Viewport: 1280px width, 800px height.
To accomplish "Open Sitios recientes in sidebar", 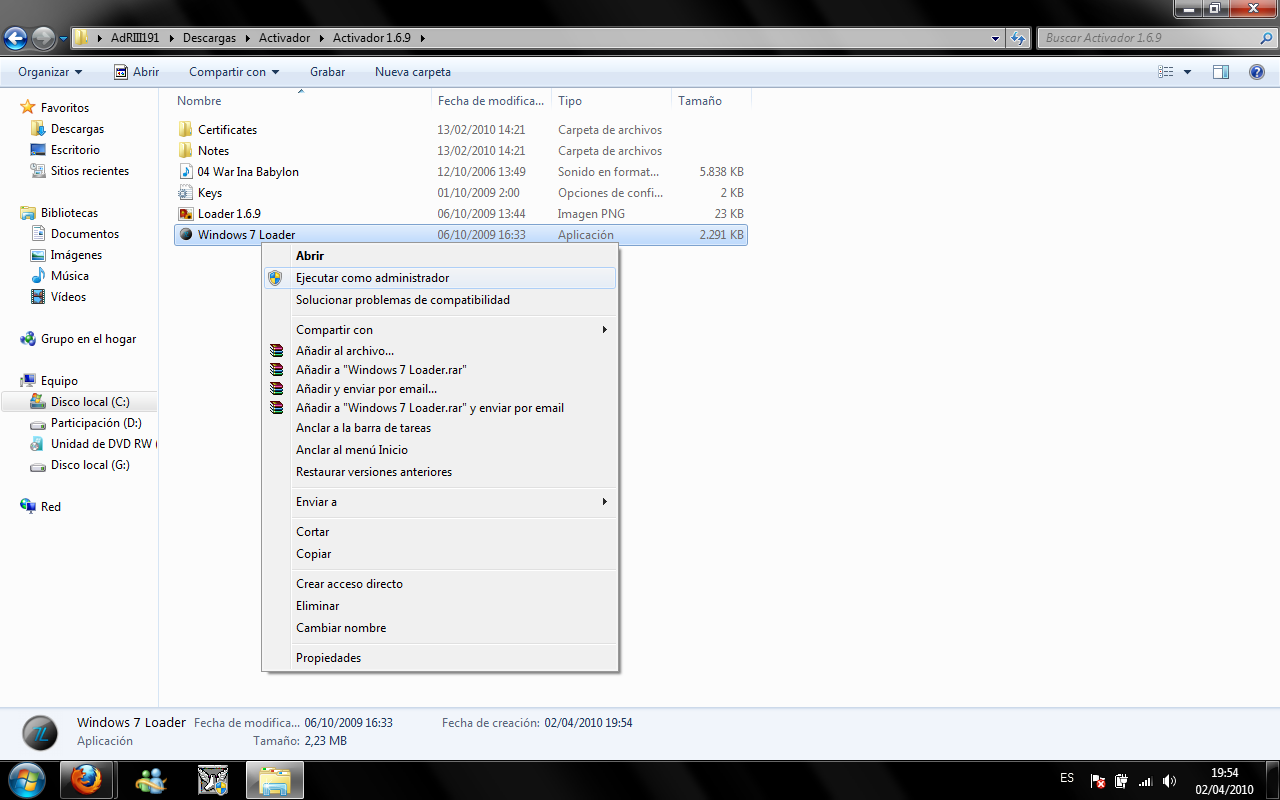I will pos(90,171).
